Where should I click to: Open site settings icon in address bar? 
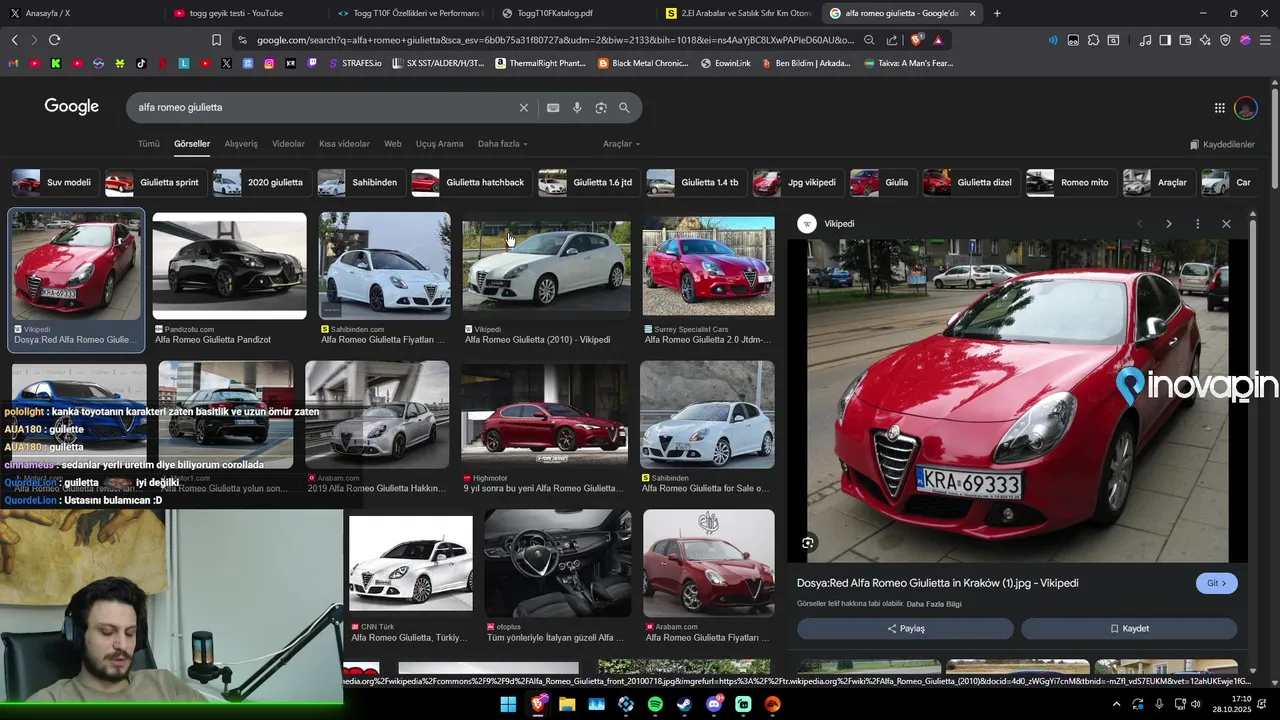pos(242,40)
